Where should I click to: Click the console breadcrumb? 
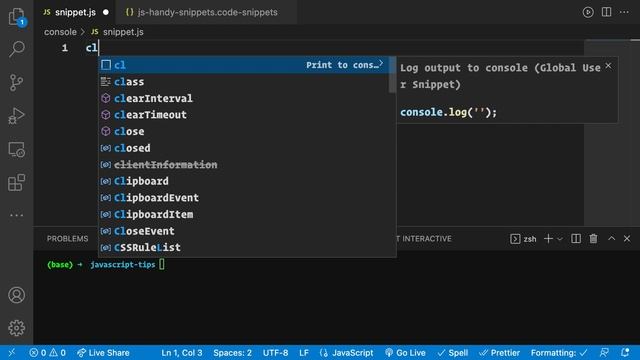coord(60,32)
